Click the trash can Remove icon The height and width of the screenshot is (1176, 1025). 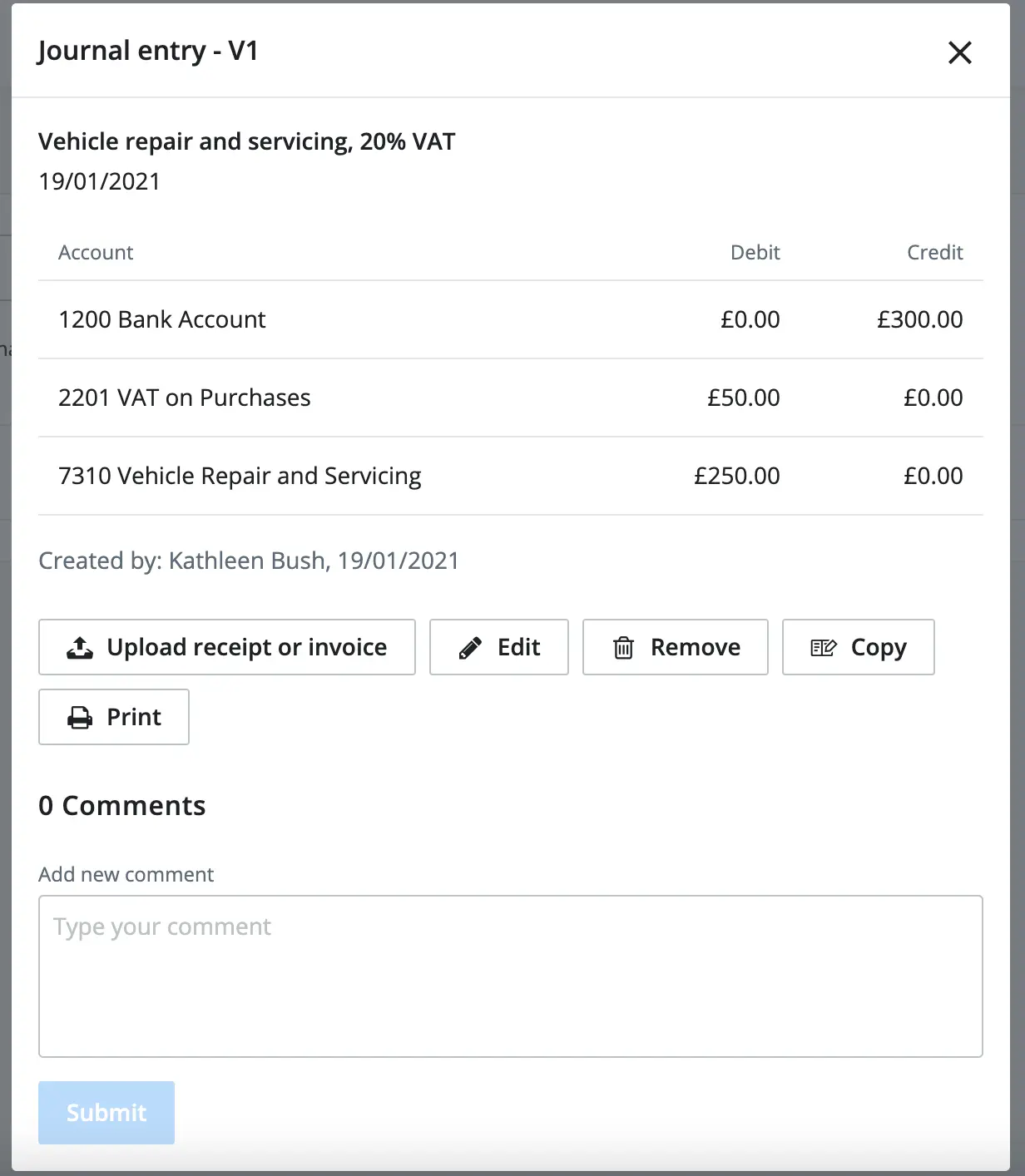click(x=623, y=648)
